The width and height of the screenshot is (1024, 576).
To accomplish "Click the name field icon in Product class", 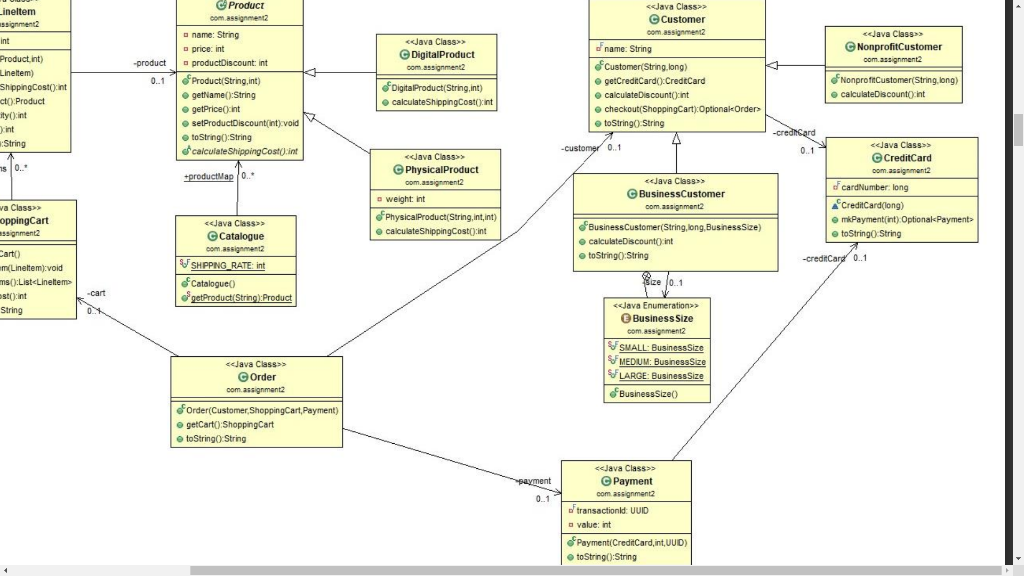I will click(x=185, y=33).
